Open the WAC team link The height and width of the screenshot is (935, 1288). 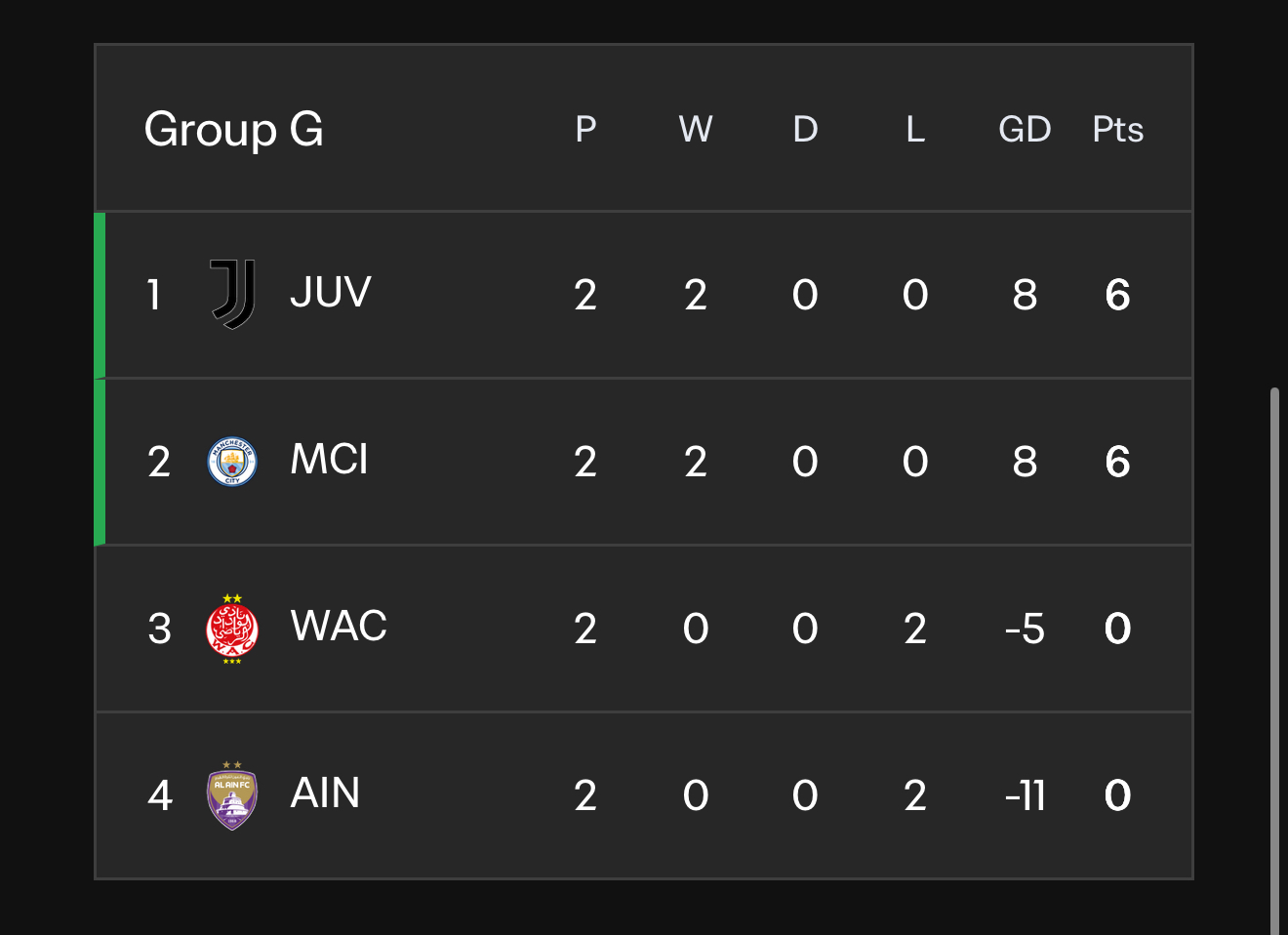tap(339, 626)
